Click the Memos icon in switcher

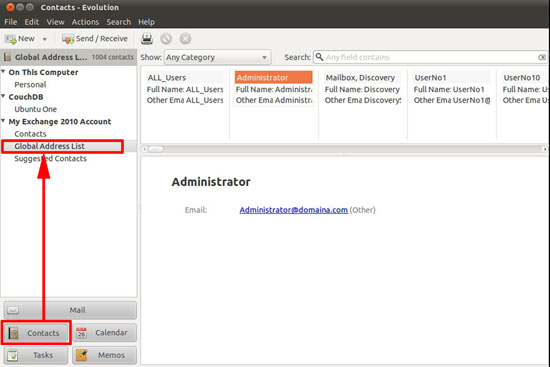(x=81, y=355)
